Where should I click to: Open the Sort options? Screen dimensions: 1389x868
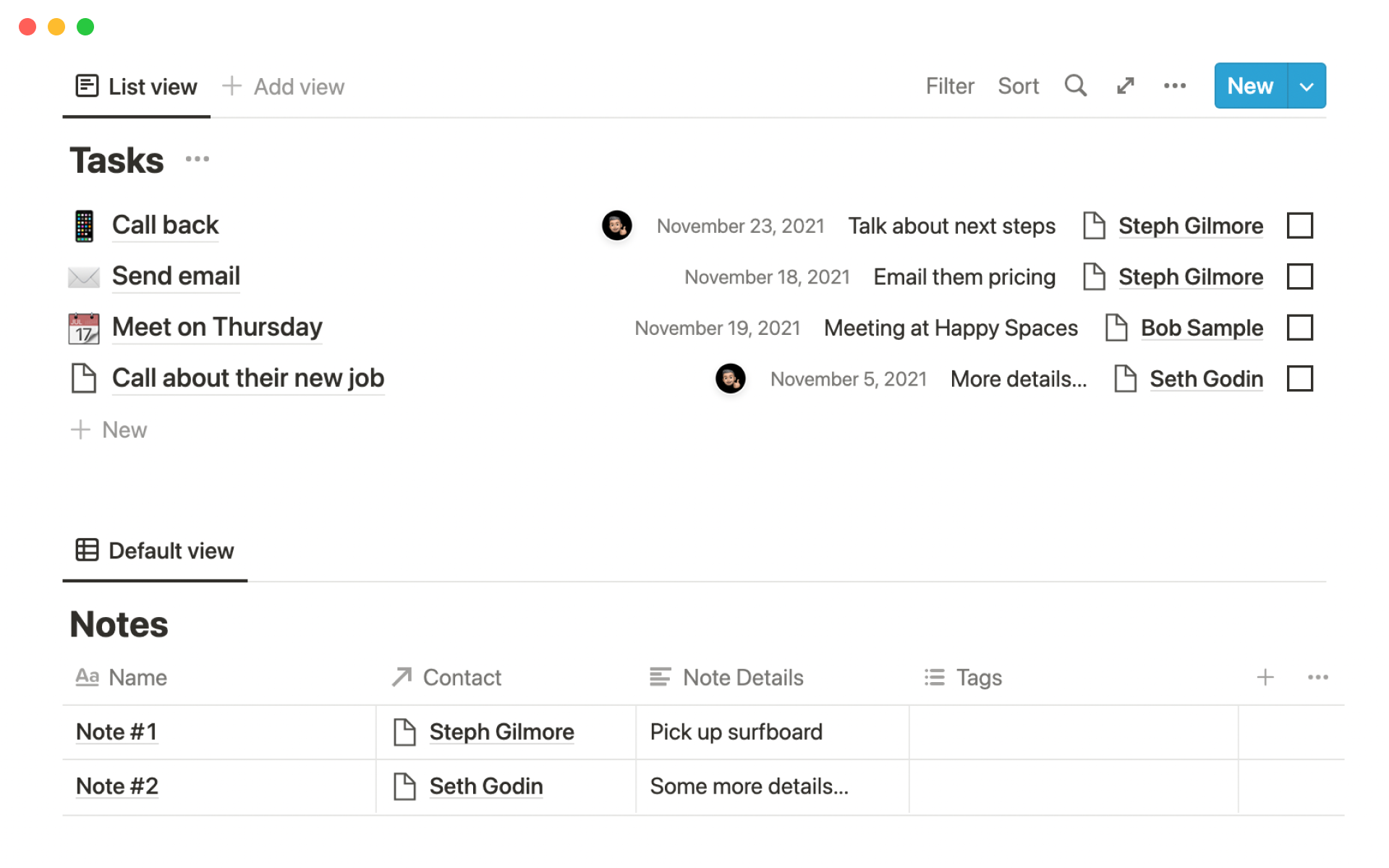point(1018,86)
